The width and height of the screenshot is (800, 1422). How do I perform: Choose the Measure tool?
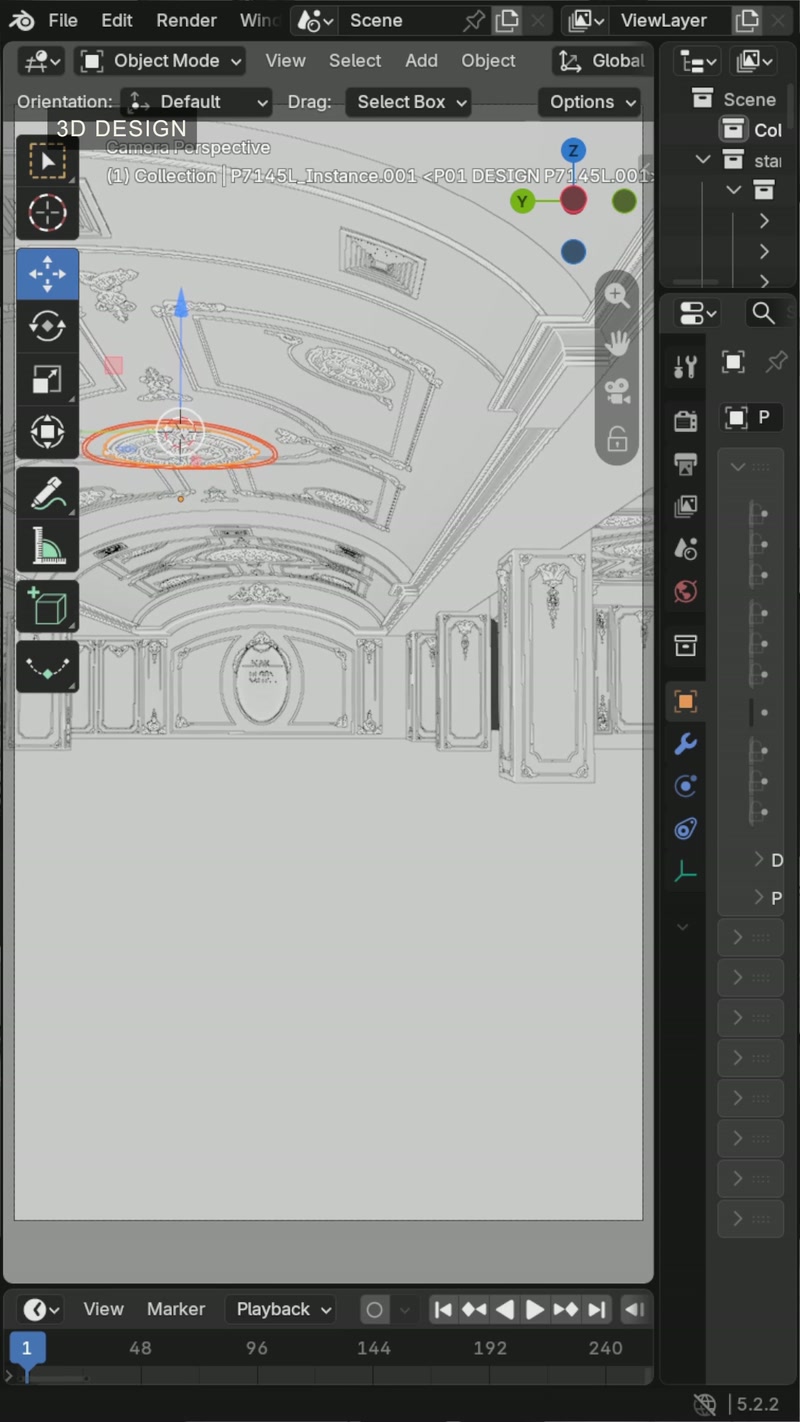[x=47, y=546]
